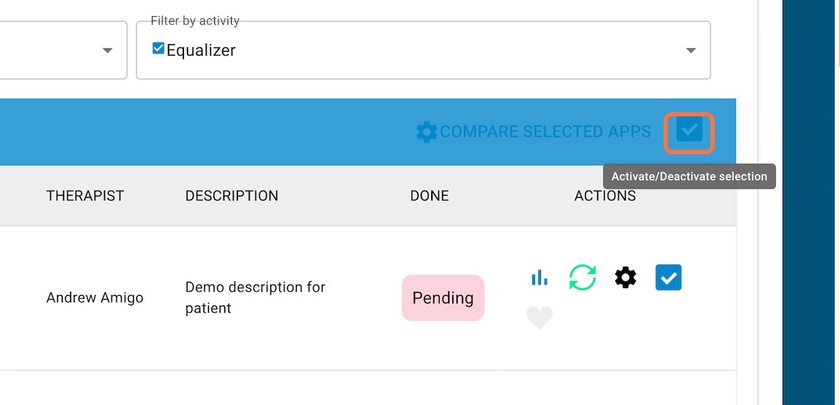The image size is (840, 405).
Task: Open the bar chart statistics icon
Action: (x=539, y=278)
